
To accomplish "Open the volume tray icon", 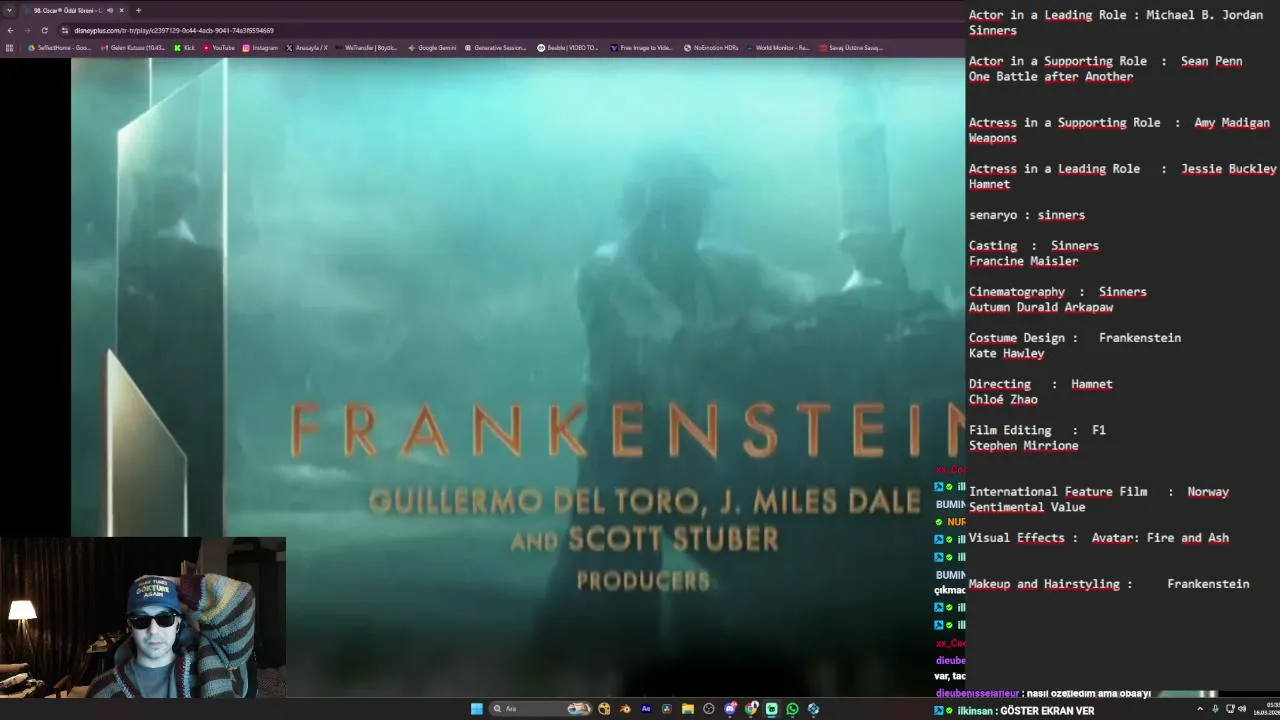I will (x=1242, y=709).
